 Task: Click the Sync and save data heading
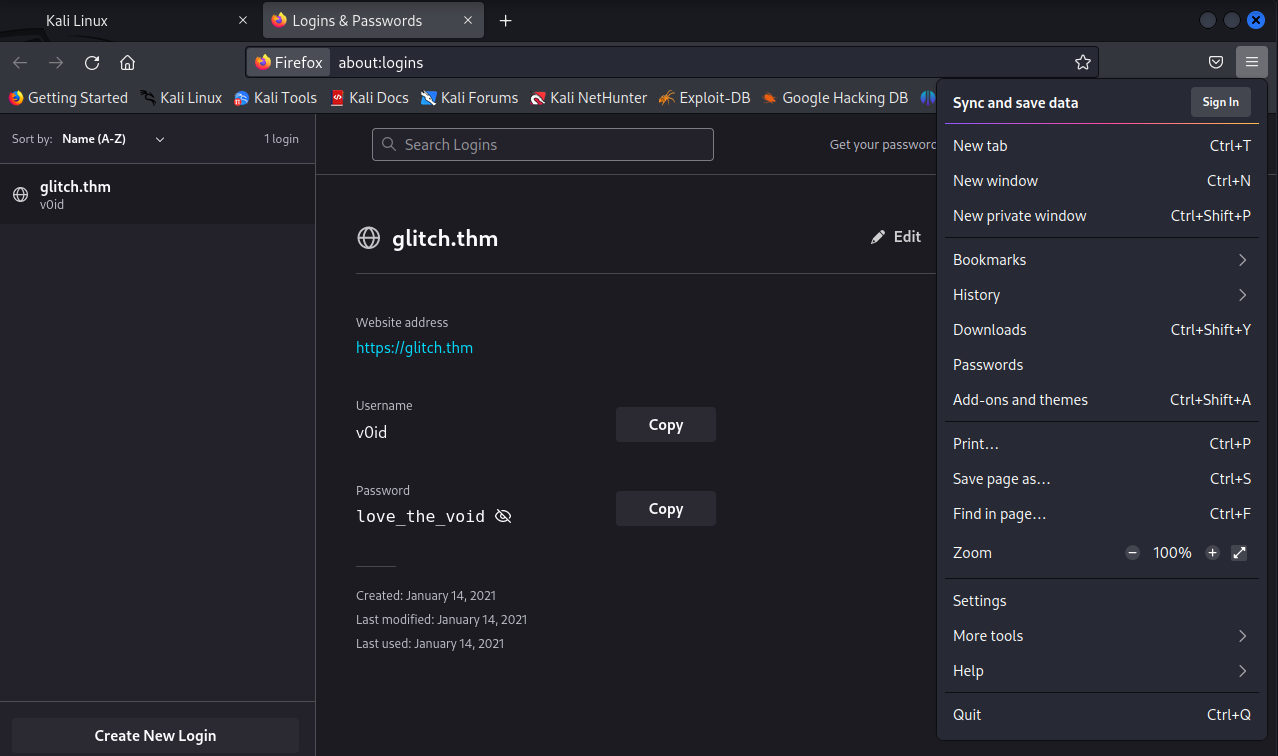click(1015, 102)
